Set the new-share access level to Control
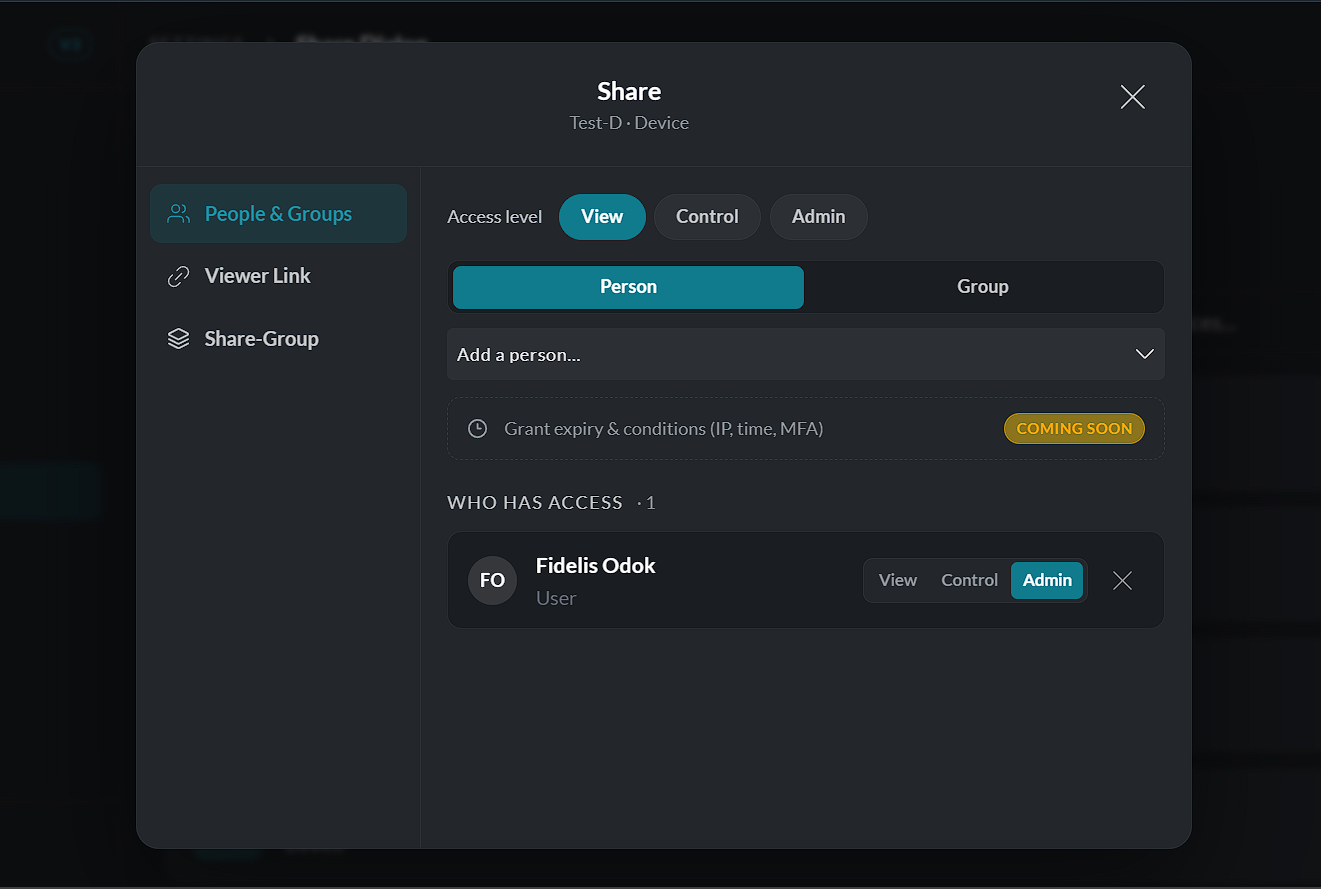Image resolution: width=1321 pixels, height=889 pixels. pyautogui.click(x=707, y=217)
